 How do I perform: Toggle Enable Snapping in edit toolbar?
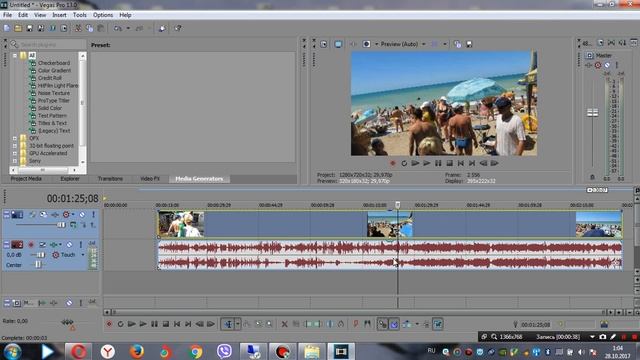coord(382,324)
